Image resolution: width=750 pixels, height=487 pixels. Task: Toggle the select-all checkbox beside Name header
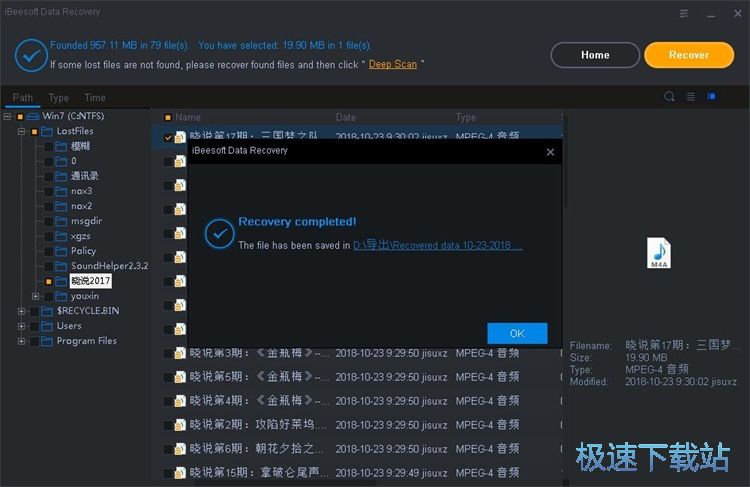click(168, 117)
